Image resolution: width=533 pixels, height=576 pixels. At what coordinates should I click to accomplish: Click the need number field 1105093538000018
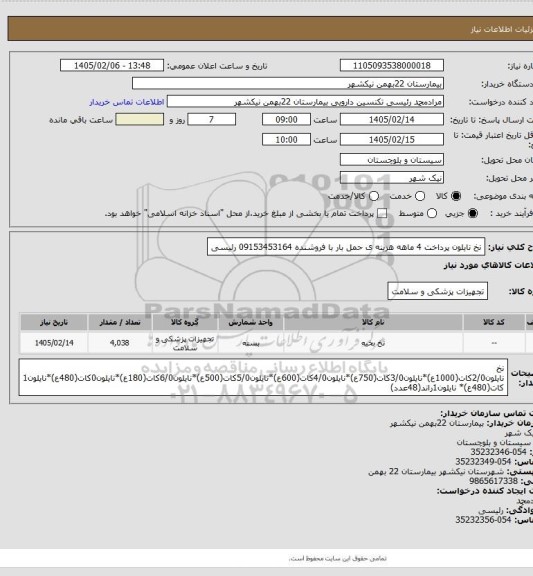[x=392, y=66]
